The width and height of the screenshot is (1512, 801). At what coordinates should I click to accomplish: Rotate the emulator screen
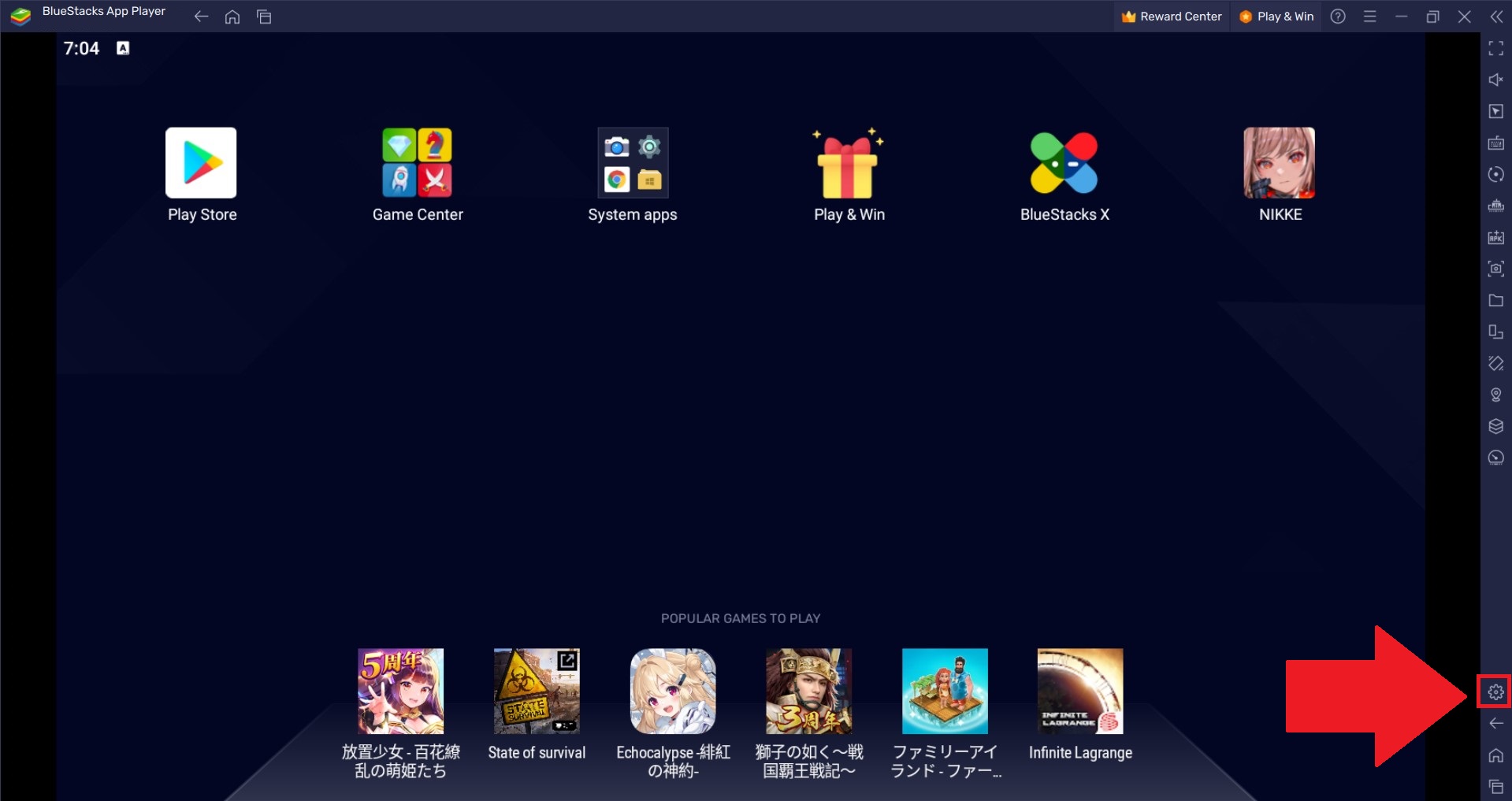(1495, 174)
